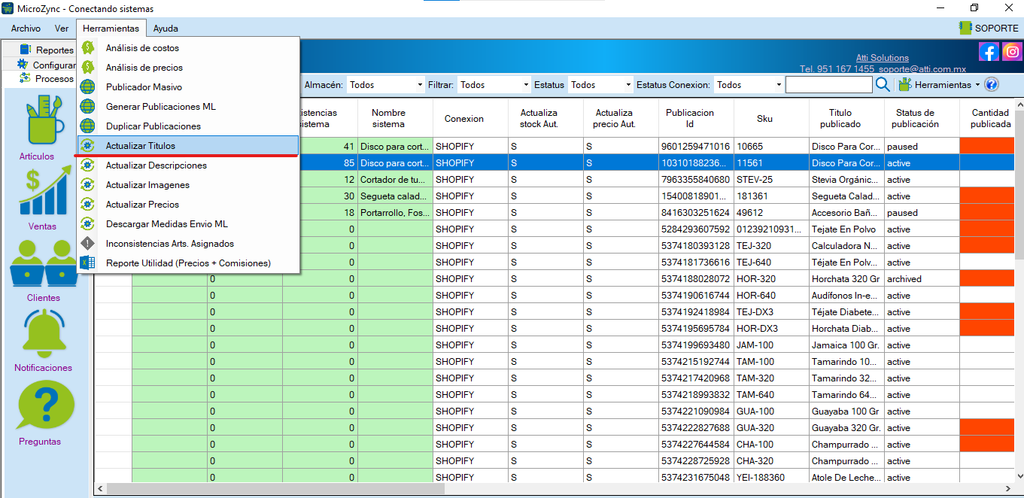This screenshot has width=1024, height=498.
Task: Click the horizontal scrollbar right arrow
Action: [x=1007, y=488]
